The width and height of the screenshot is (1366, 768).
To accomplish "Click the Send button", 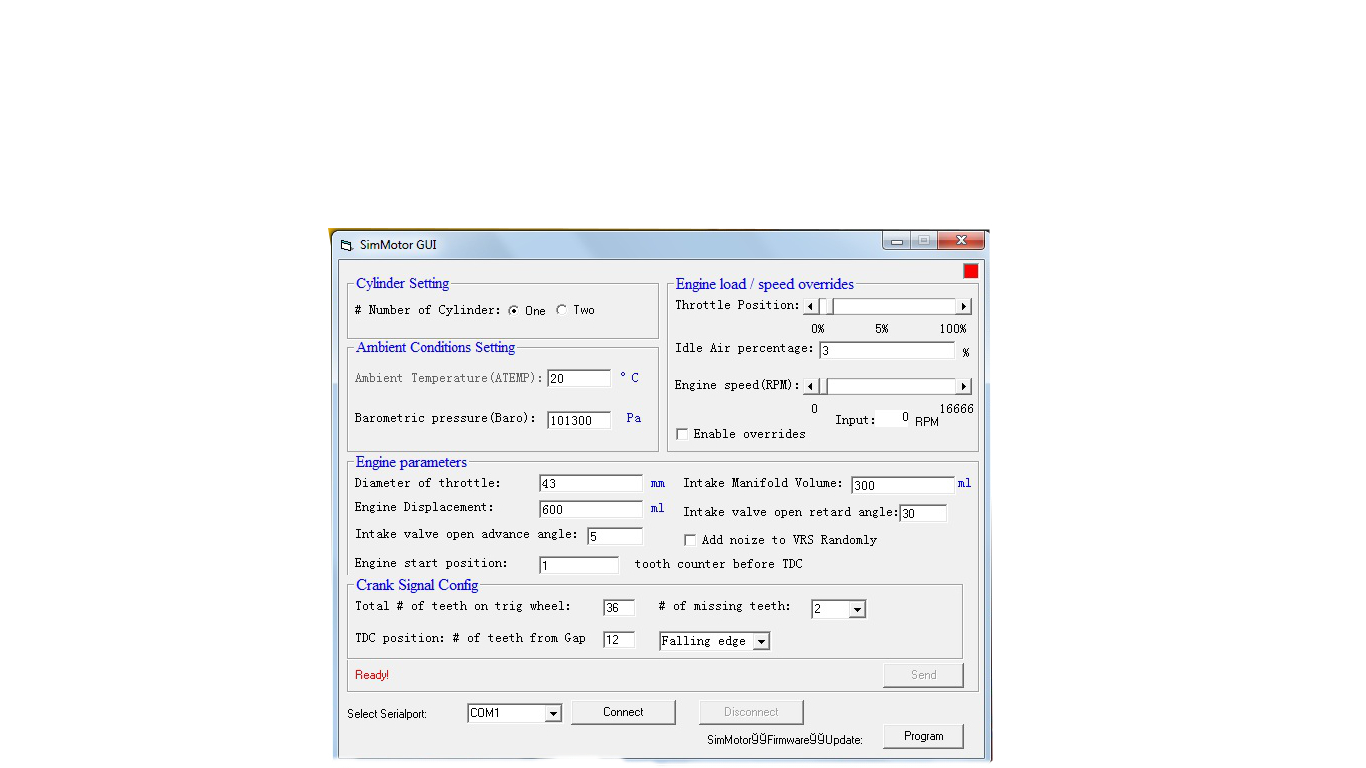I will tap(923, 675).
